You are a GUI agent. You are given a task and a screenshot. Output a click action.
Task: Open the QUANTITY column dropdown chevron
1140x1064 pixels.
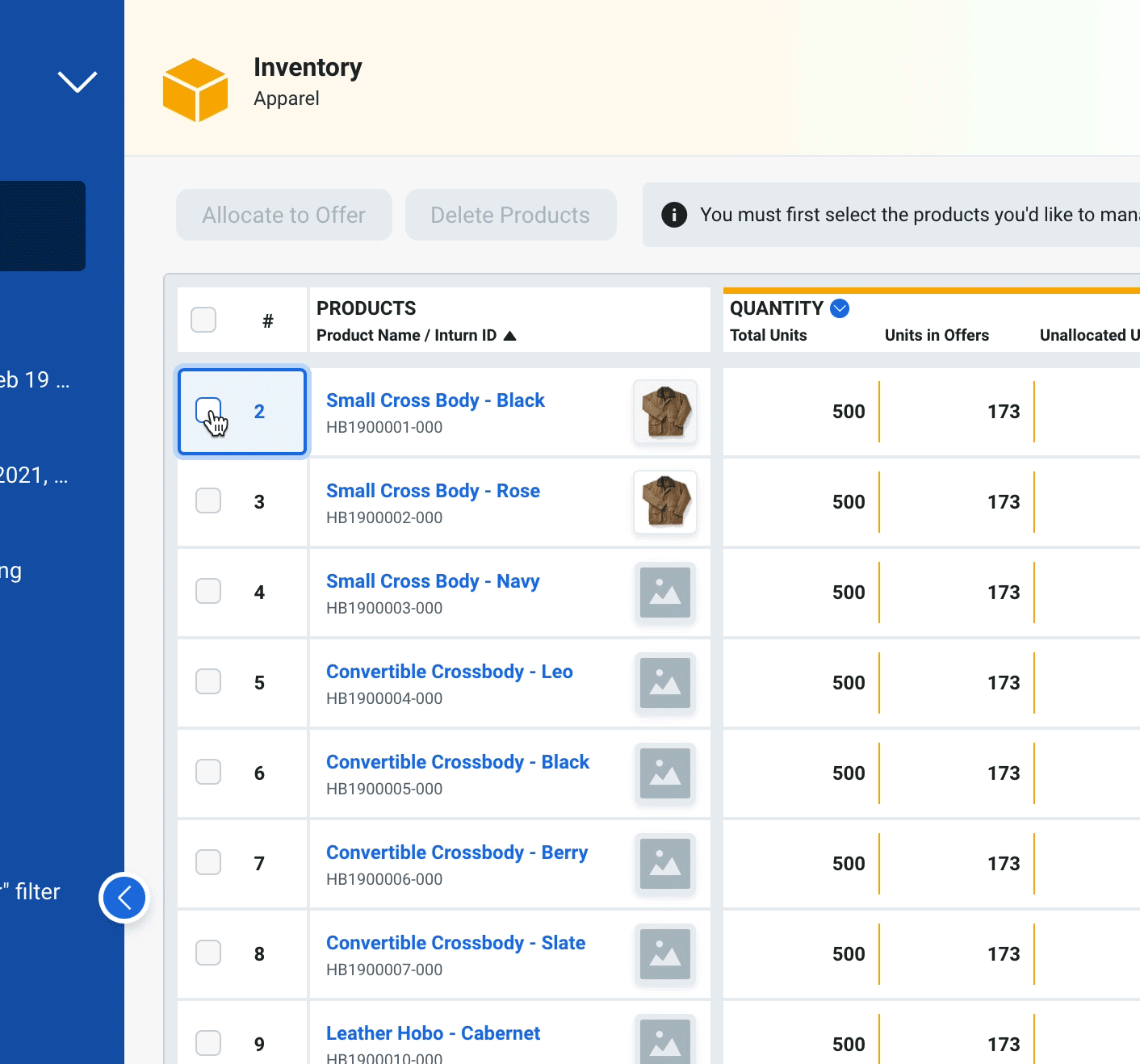coord(840,308)
